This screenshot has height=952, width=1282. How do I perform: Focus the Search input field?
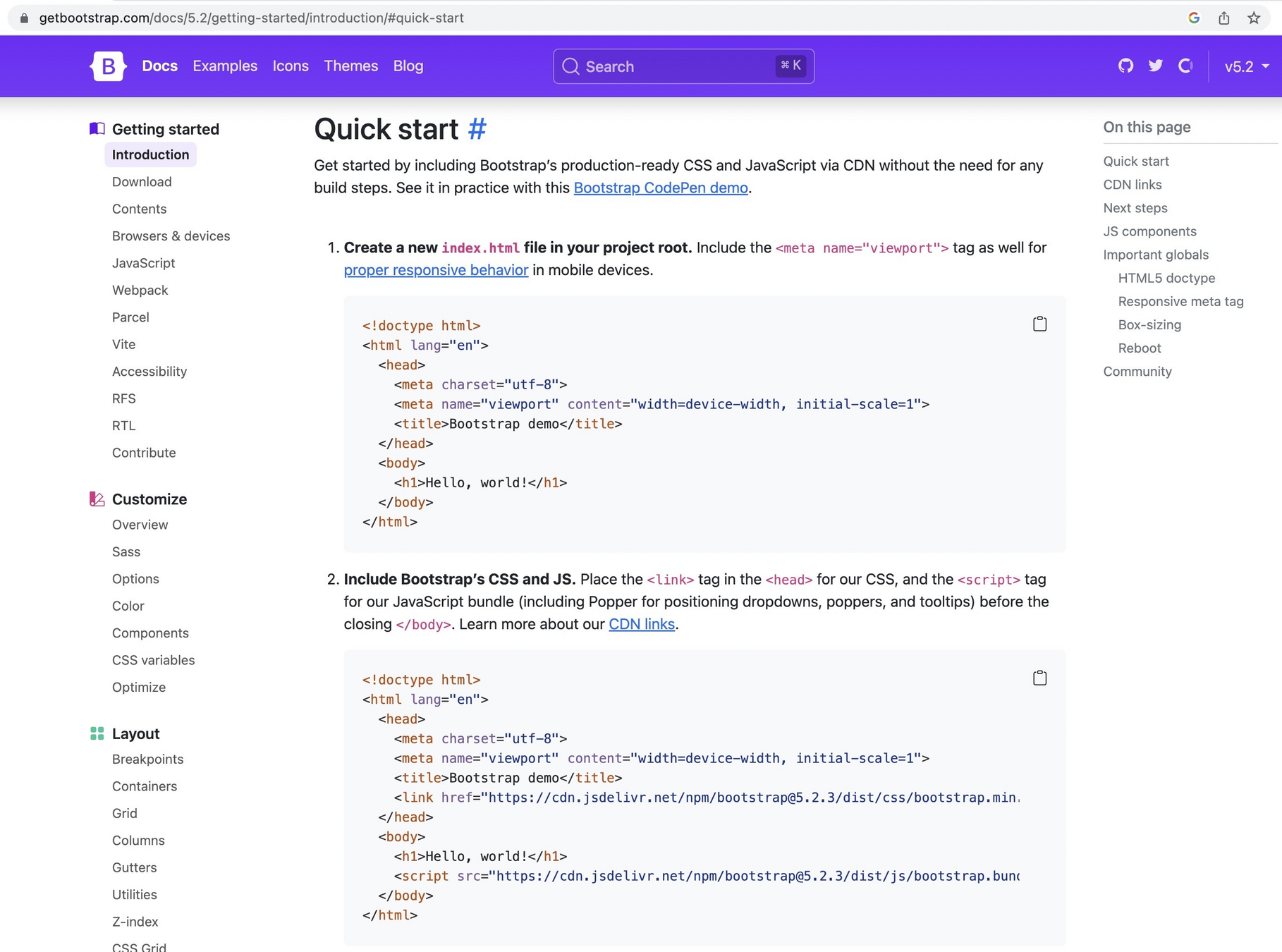click(x=683, y=66)
